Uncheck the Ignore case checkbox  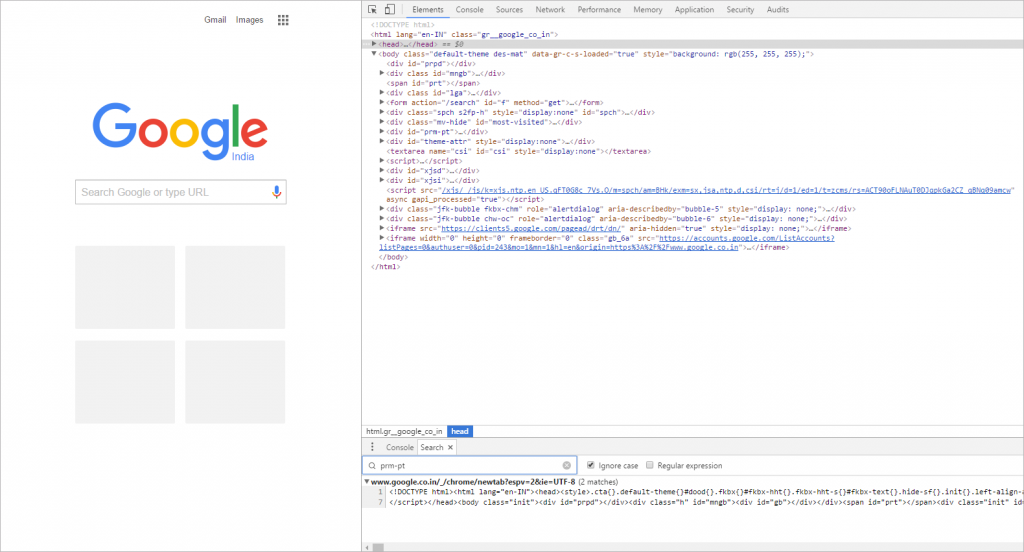click(x=591, y=466)
